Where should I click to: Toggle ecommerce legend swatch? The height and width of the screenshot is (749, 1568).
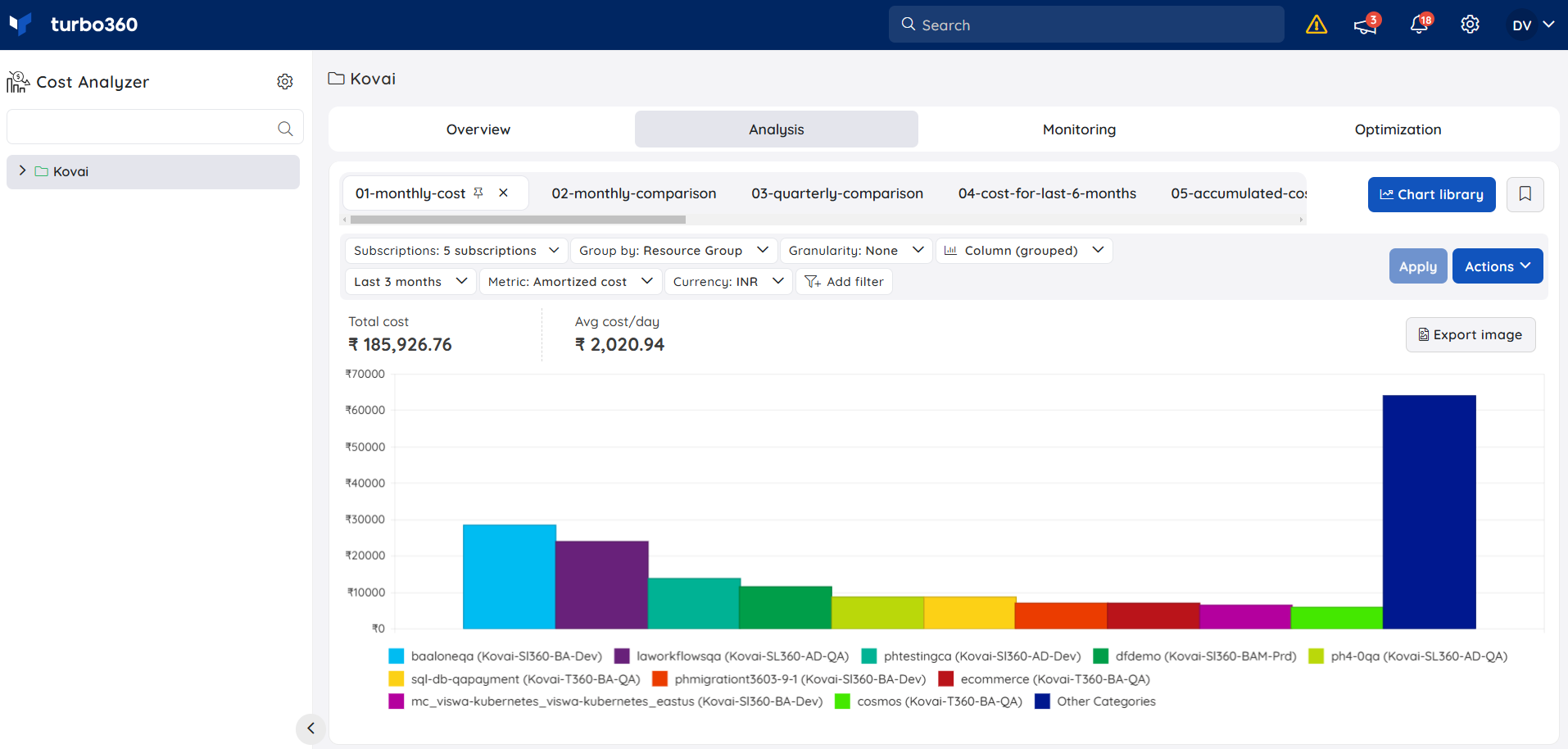(946, 679)
